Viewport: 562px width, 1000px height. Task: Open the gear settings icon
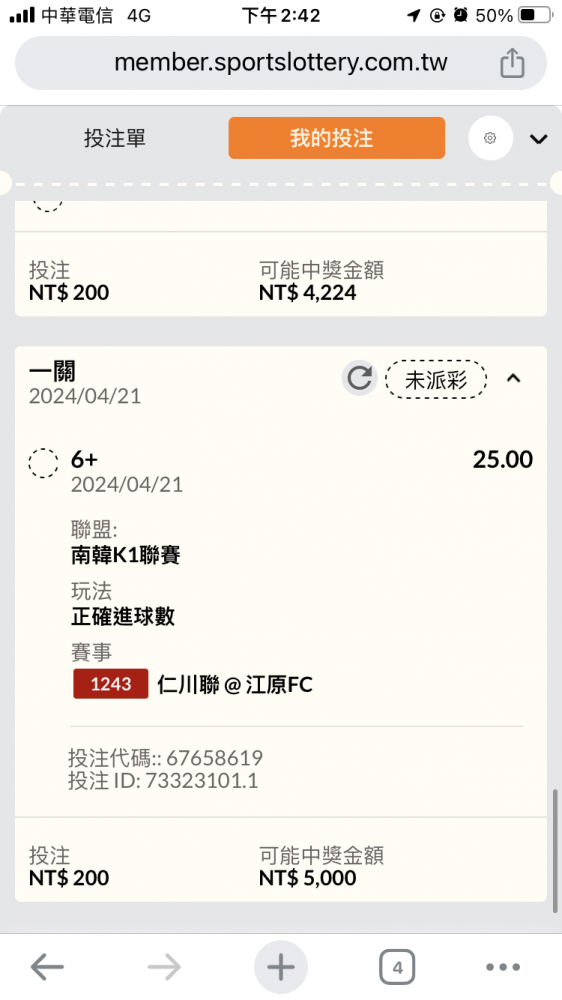pyautogui.click(x=490, y=138)
